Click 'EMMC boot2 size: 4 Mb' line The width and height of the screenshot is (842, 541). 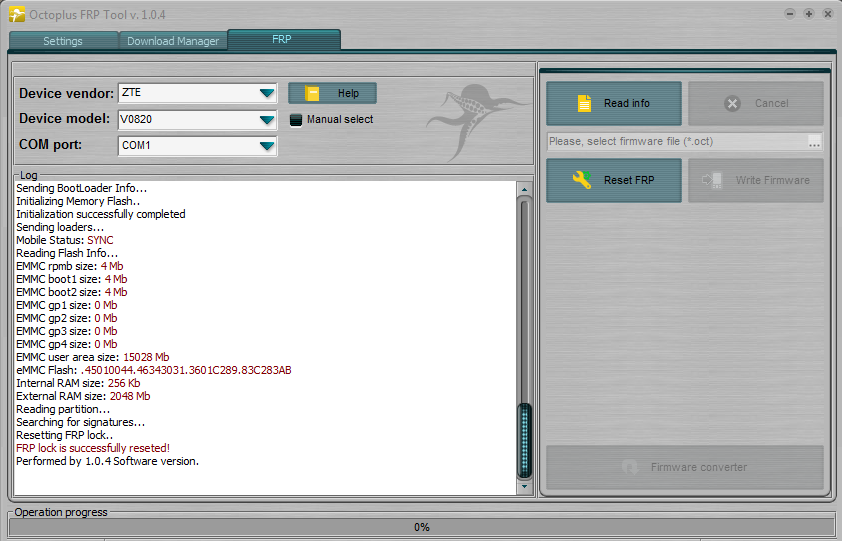click(x=71, y=292)
